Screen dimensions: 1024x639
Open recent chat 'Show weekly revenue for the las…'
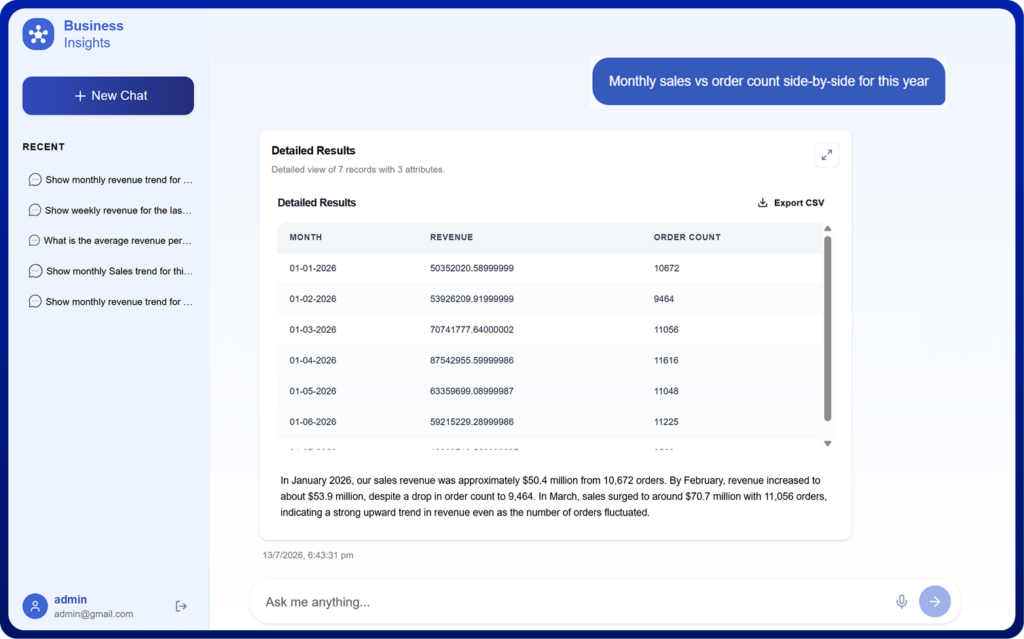[x=110, y=210]
